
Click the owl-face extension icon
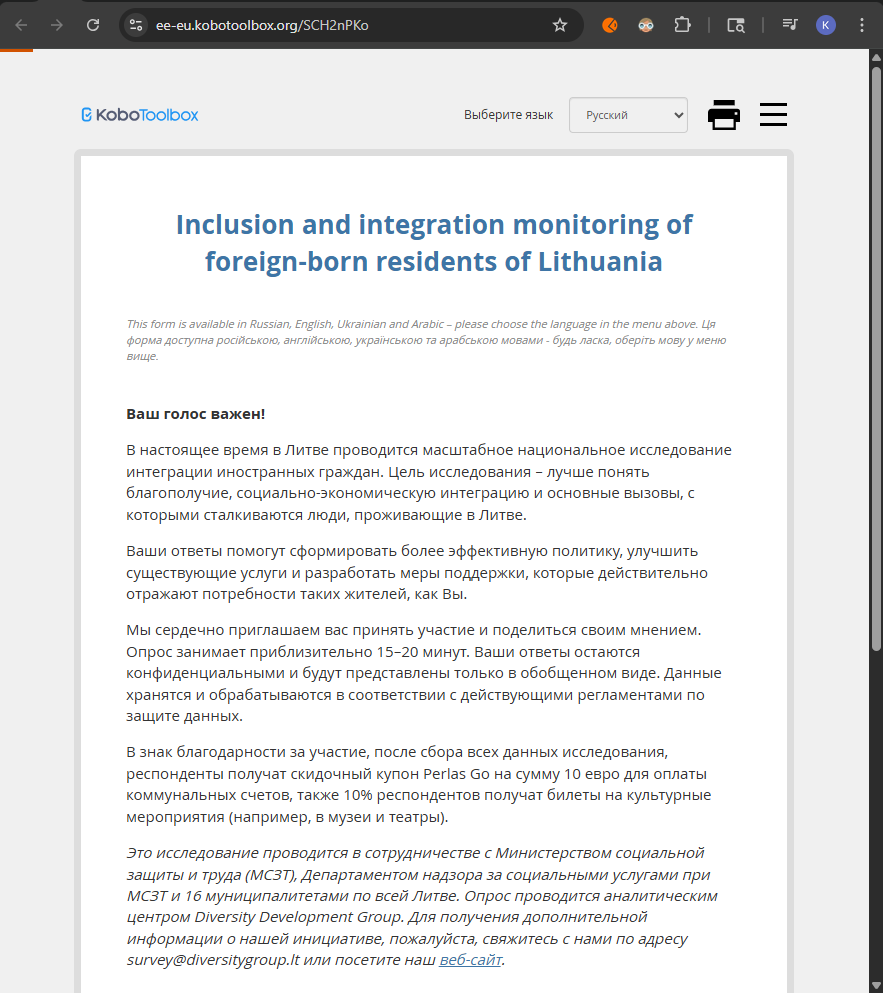pos(646,25)
